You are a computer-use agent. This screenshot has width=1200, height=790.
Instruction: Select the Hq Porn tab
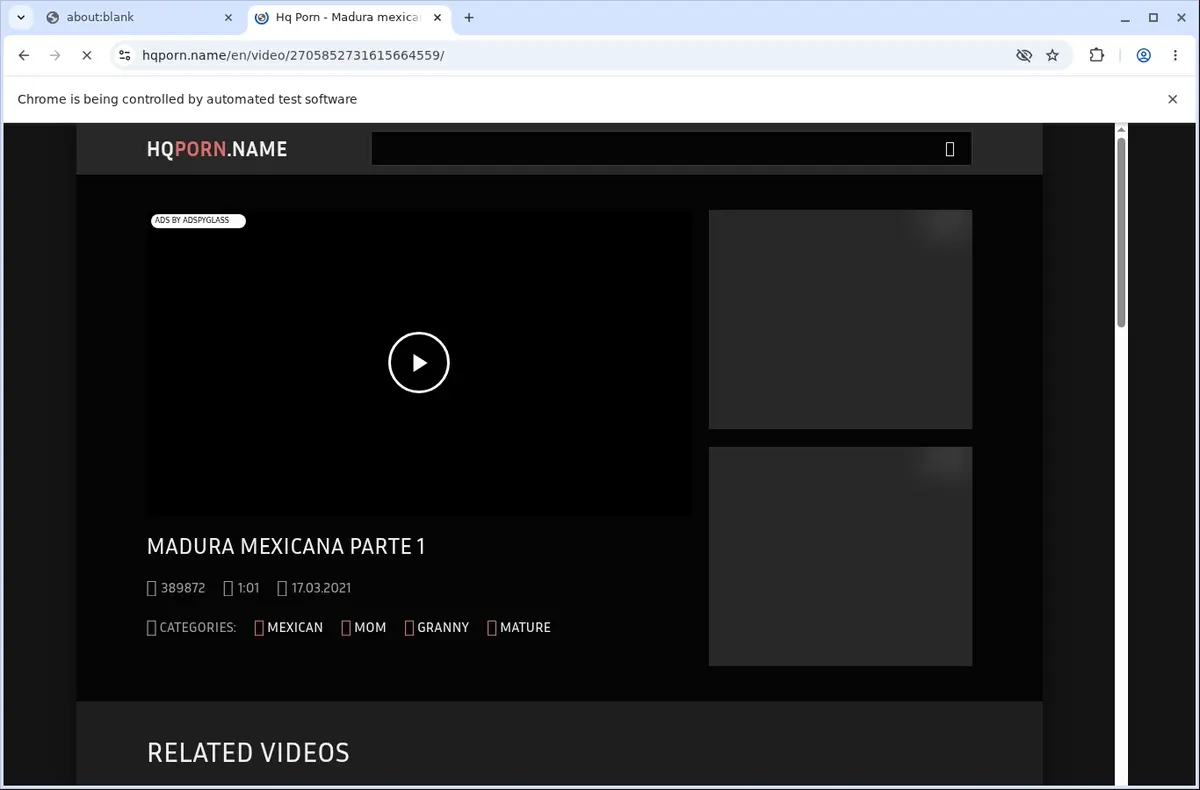click(348, 18)
